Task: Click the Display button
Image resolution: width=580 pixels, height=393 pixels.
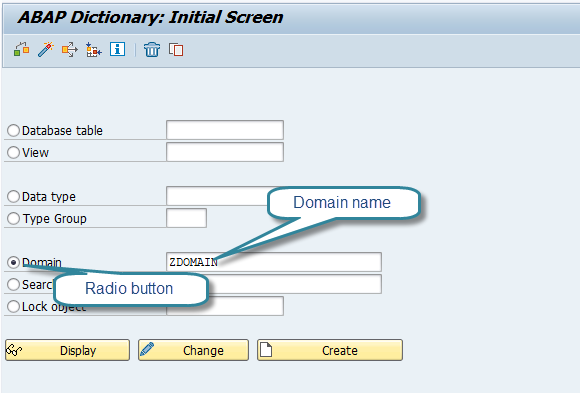Action: pos(67,350)
